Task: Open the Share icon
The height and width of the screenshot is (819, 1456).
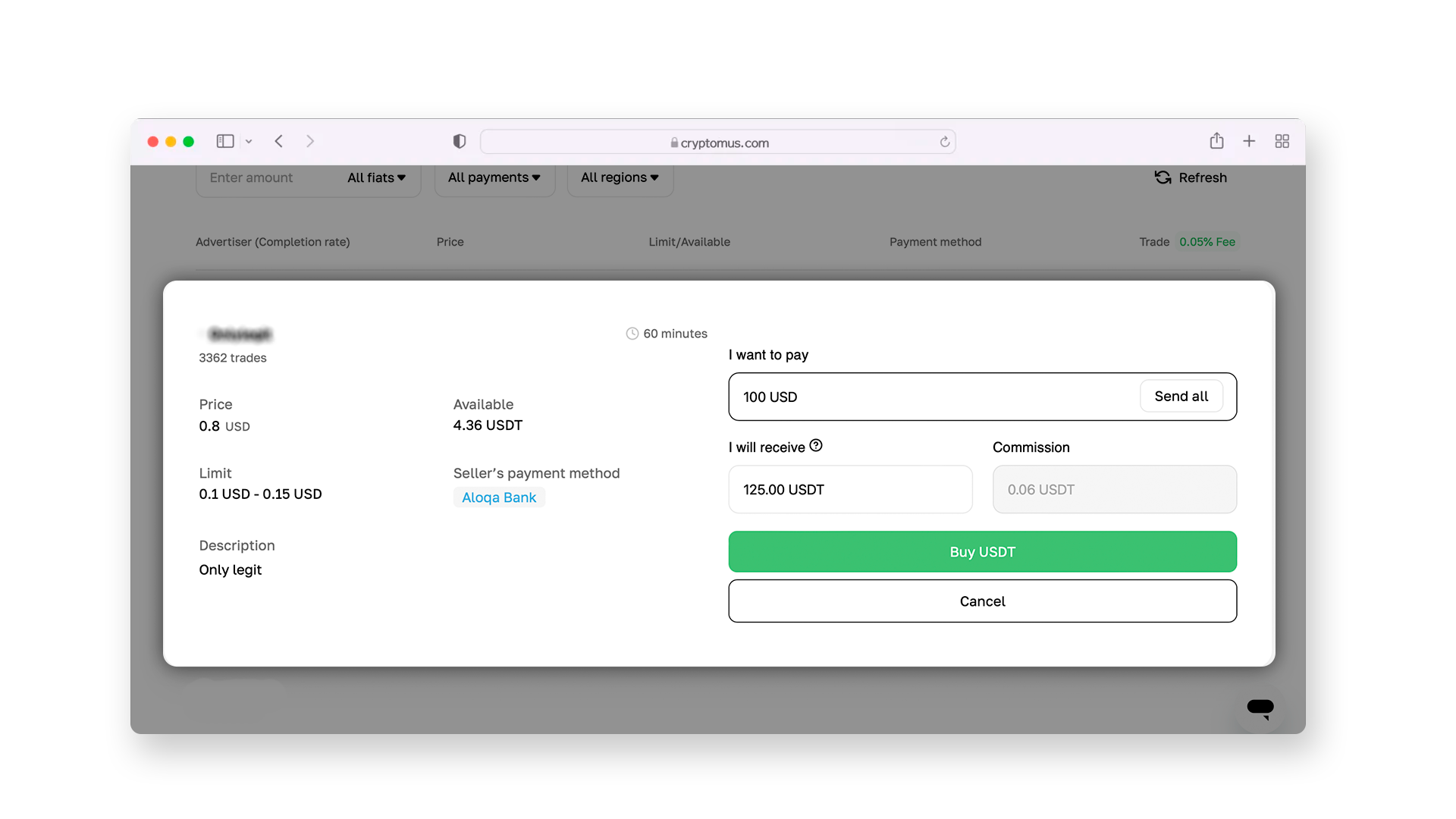Action: point(1216,141)
